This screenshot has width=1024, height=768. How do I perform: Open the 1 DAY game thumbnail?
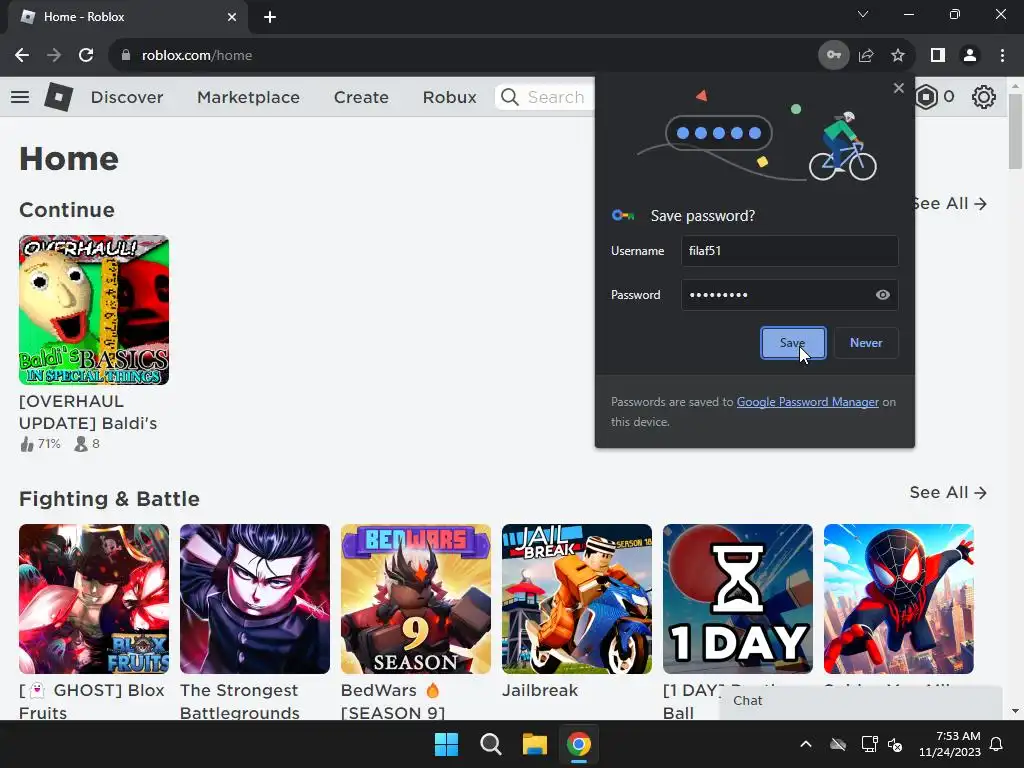click(738, 599)
